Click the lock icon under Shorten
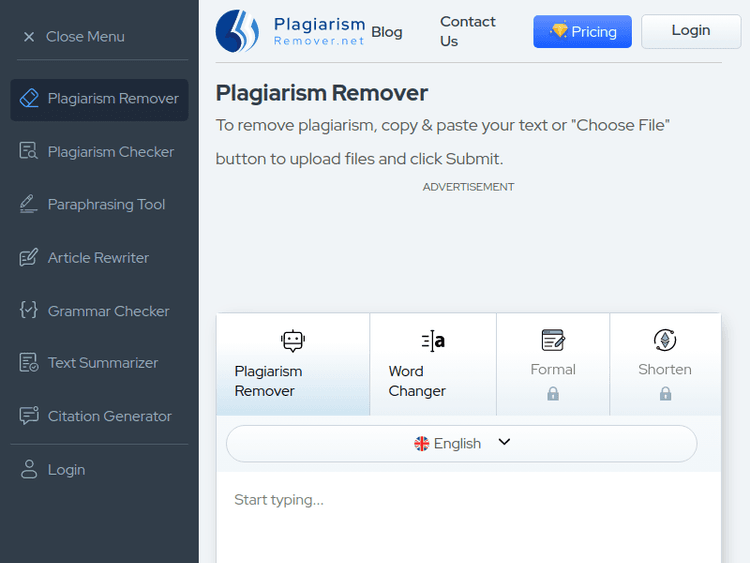750x563 pixels. [665, 394]
